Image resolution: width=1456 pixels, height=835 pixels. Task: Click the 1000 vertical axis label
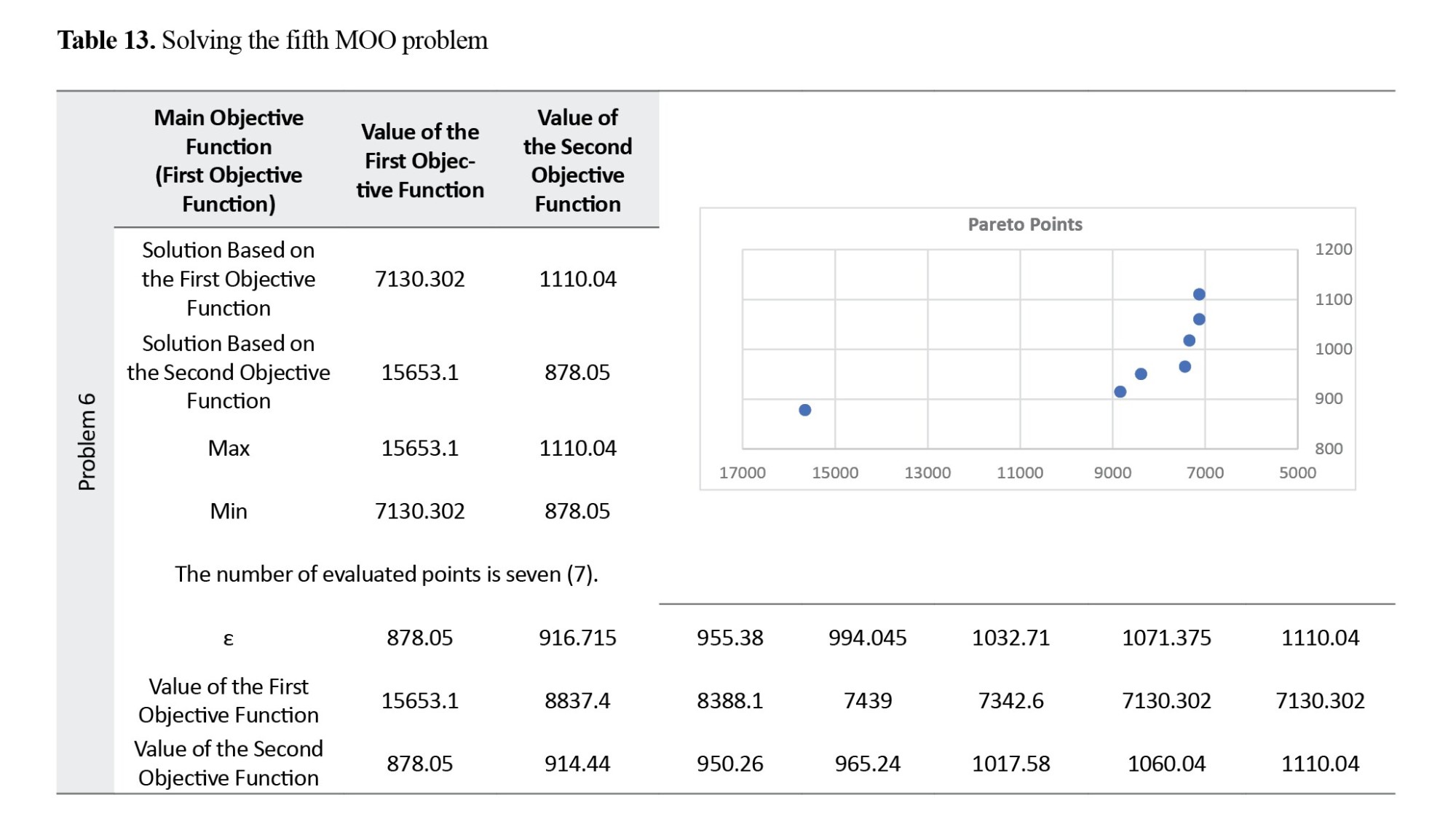(x=1334, y=349)
